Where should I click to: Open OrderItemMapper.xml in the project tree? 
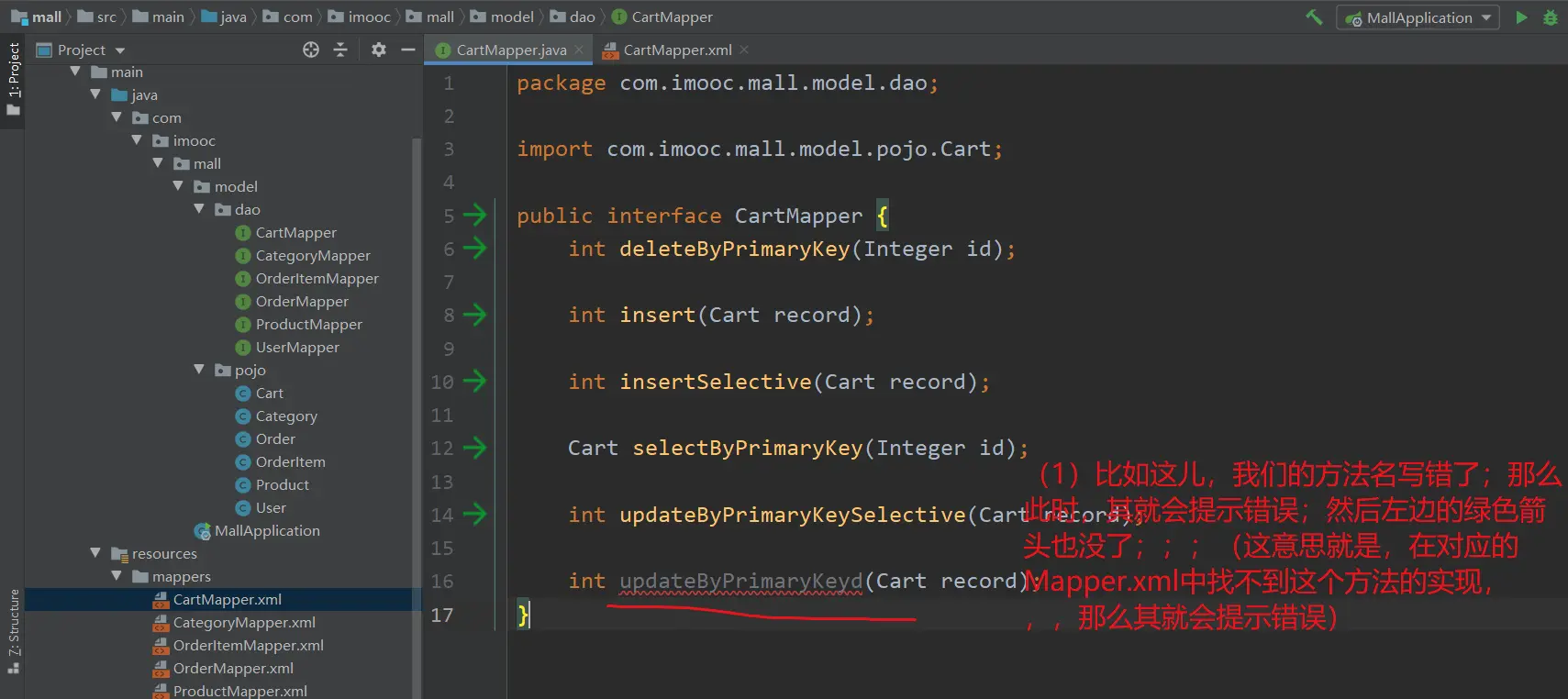pos(248,645)
